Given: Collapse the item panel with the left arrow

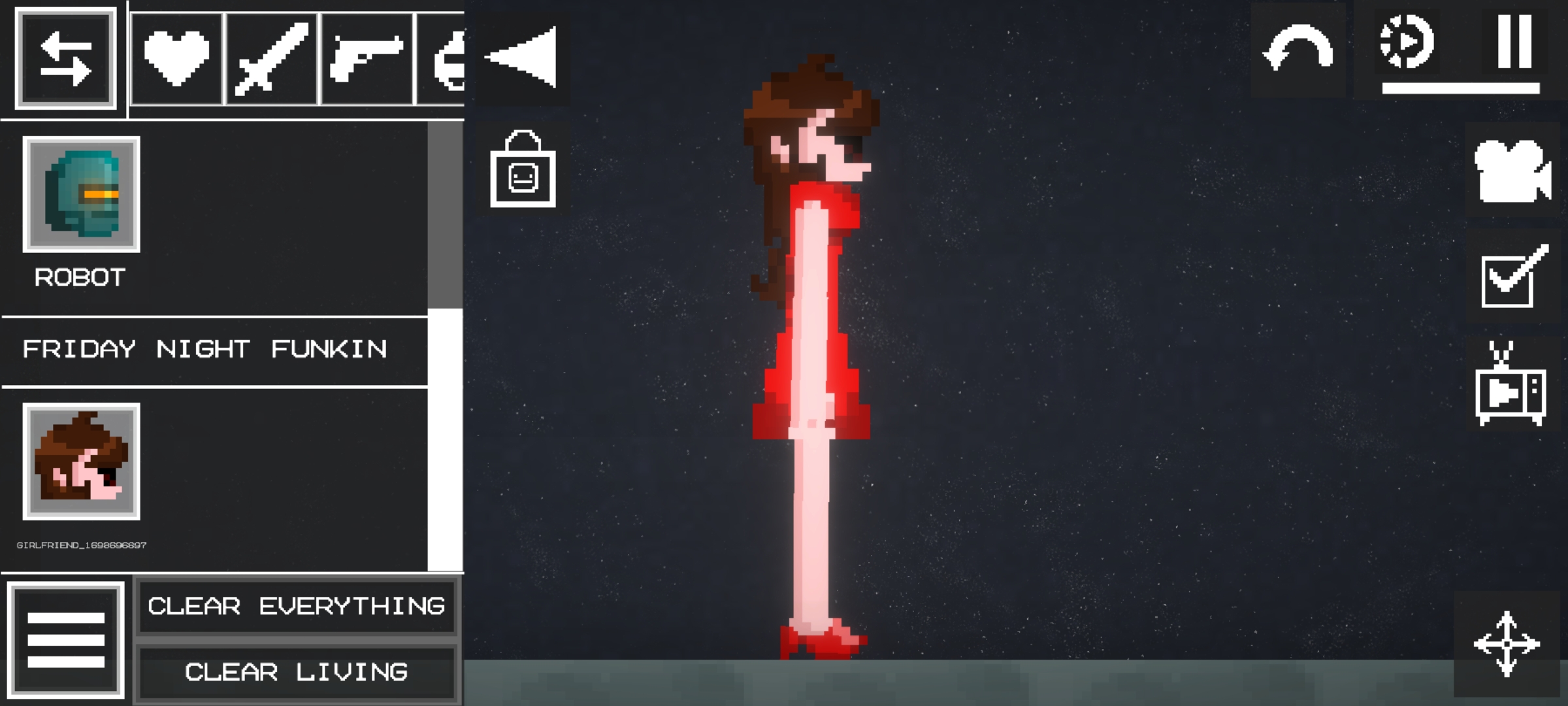Looking at the screenshot, I should coord(521,58).
